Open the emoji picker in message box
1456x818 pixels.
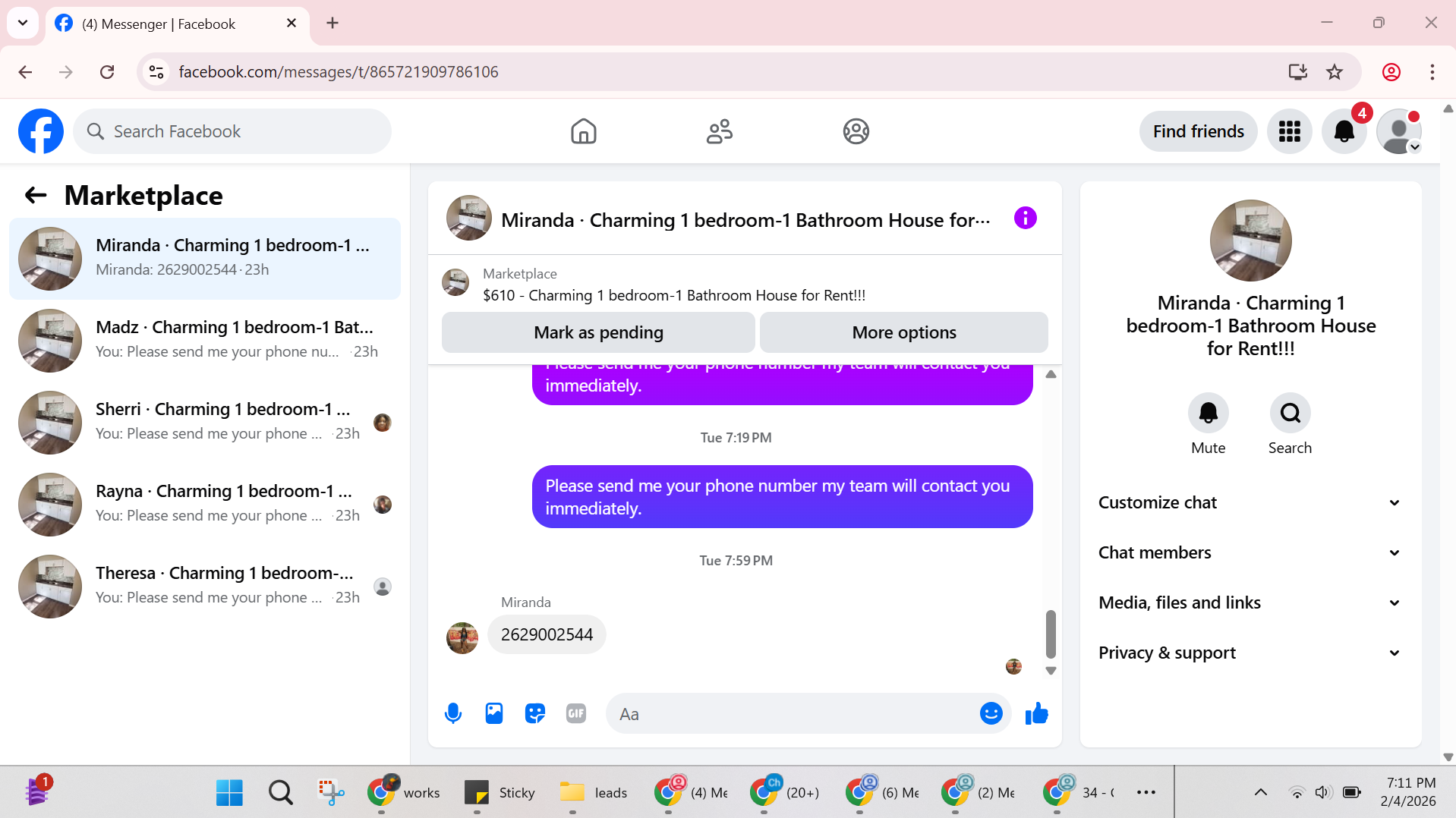(991, 713)
